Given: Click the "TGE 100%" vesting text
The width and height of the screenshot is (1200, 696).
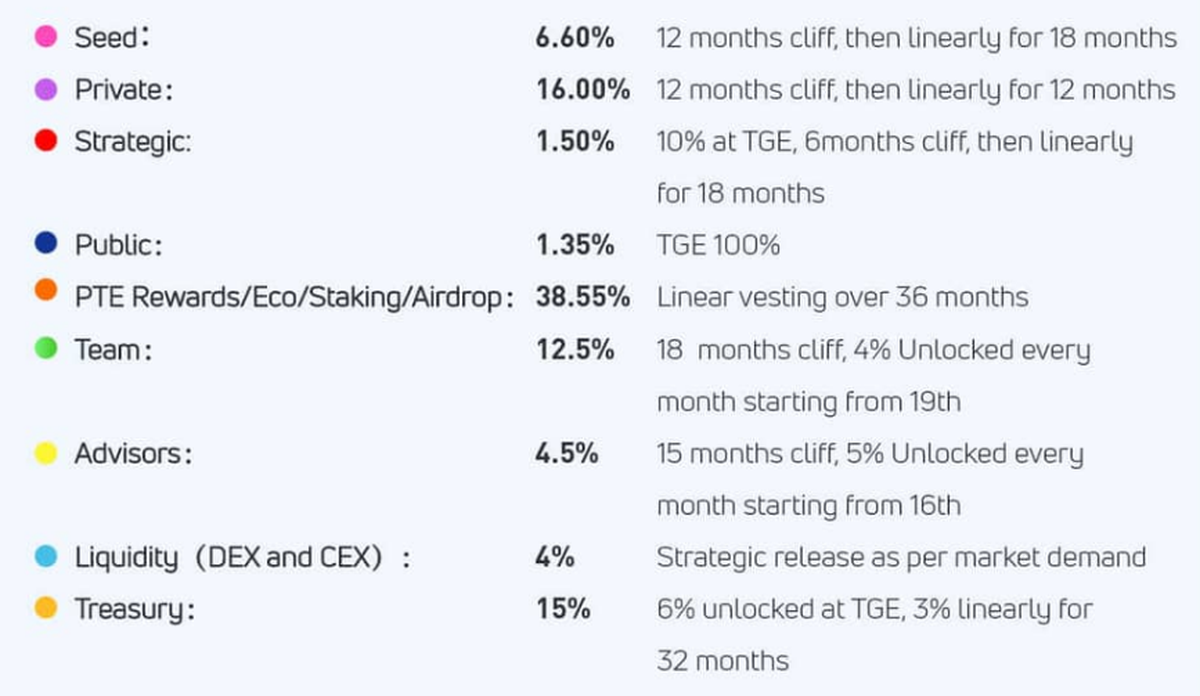Looking at the screenshot, I should pyautogui.click(x=718, y=245).
